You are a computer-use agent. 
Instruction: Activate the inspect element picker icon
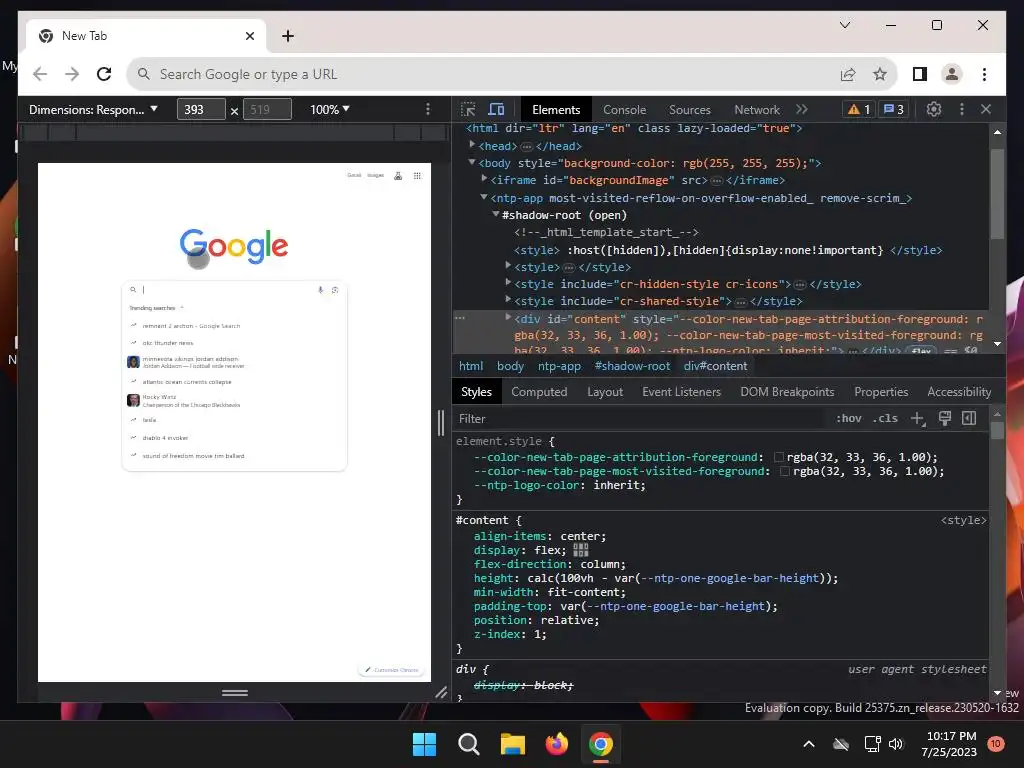pyautogui.click(x=468, y=110)
